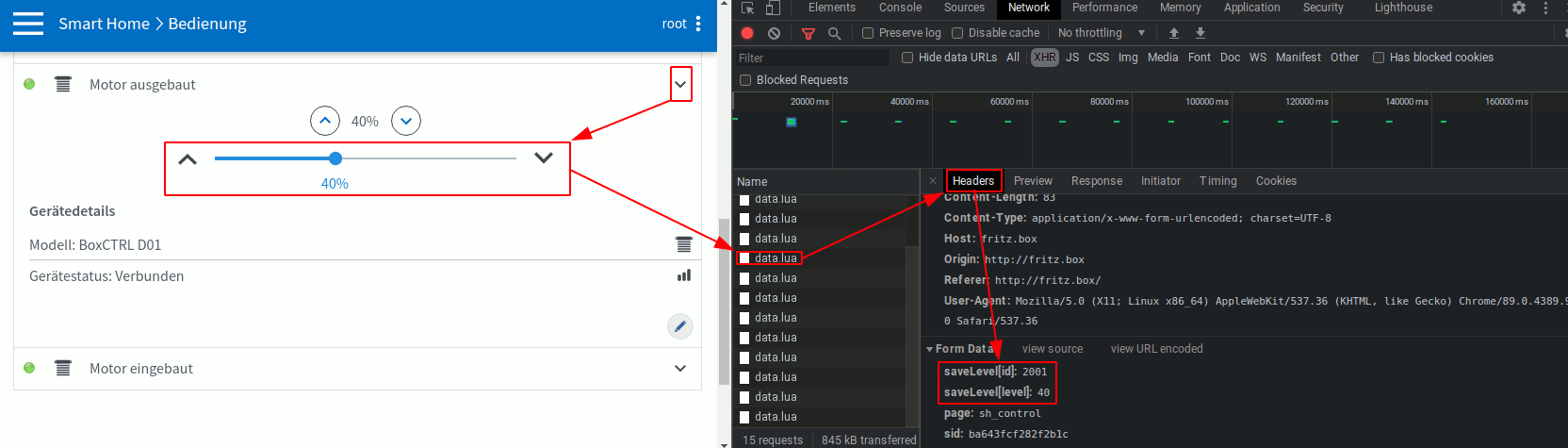This screenshot has height=448, width=1568.
Task: Select the JS request type filter
Action: pyautogui.click(x=1072, y=58)
